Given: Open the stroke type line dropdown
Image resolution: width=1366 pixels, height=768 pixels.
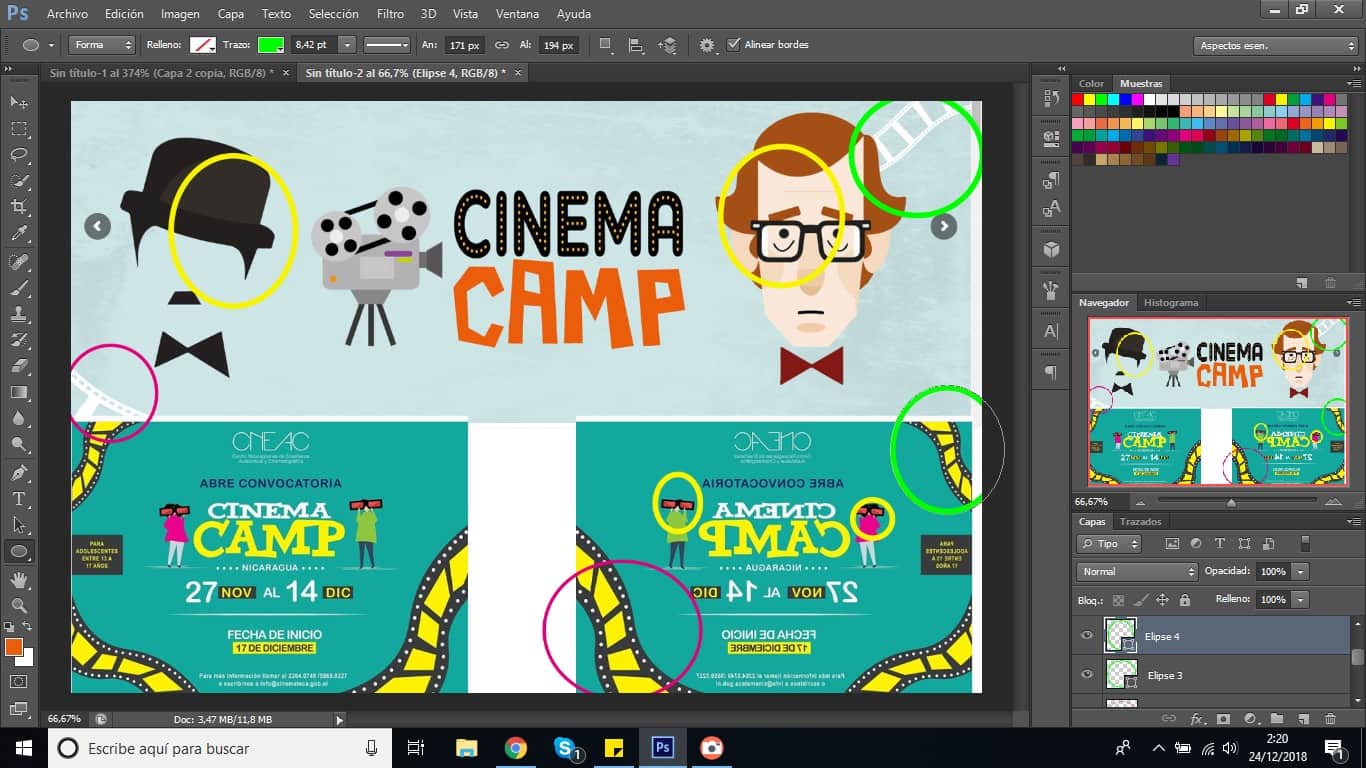Looking at the screenshot, I should [387, 45].
